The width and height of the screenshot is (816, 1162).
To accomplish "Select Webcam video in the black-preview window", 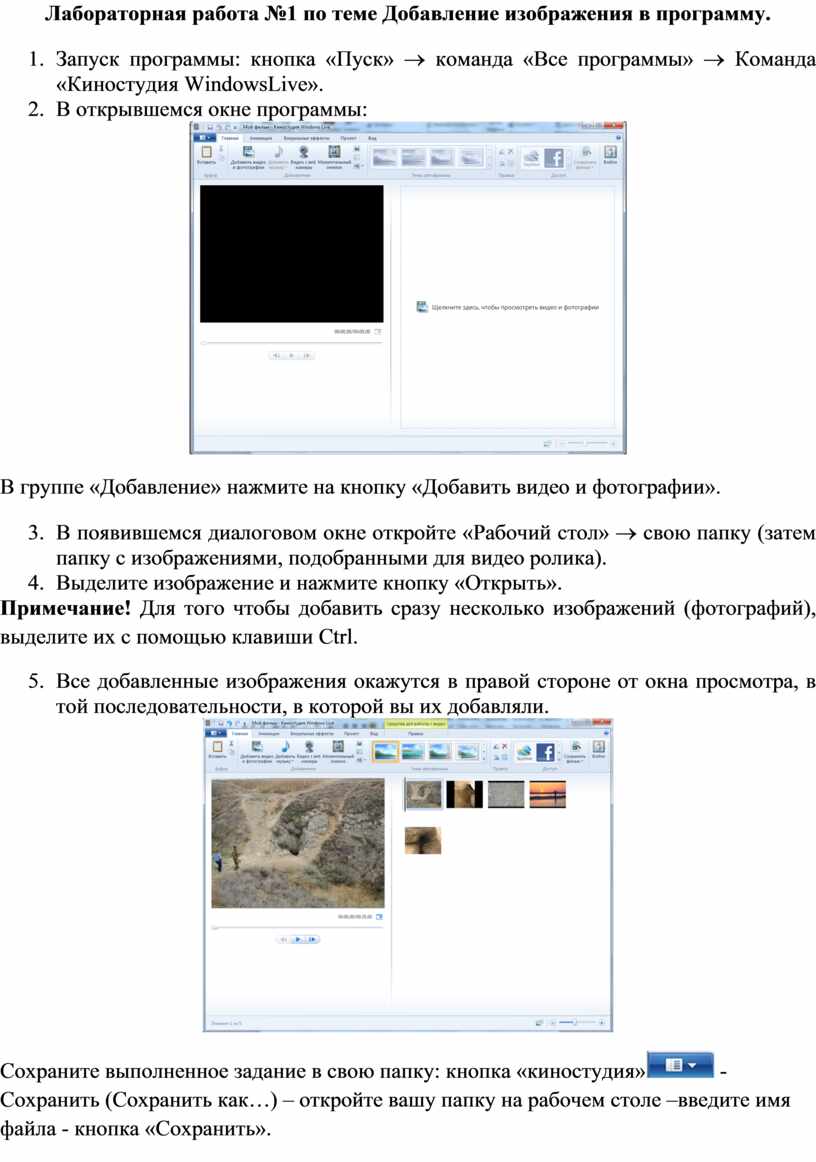I will (302, 156).
